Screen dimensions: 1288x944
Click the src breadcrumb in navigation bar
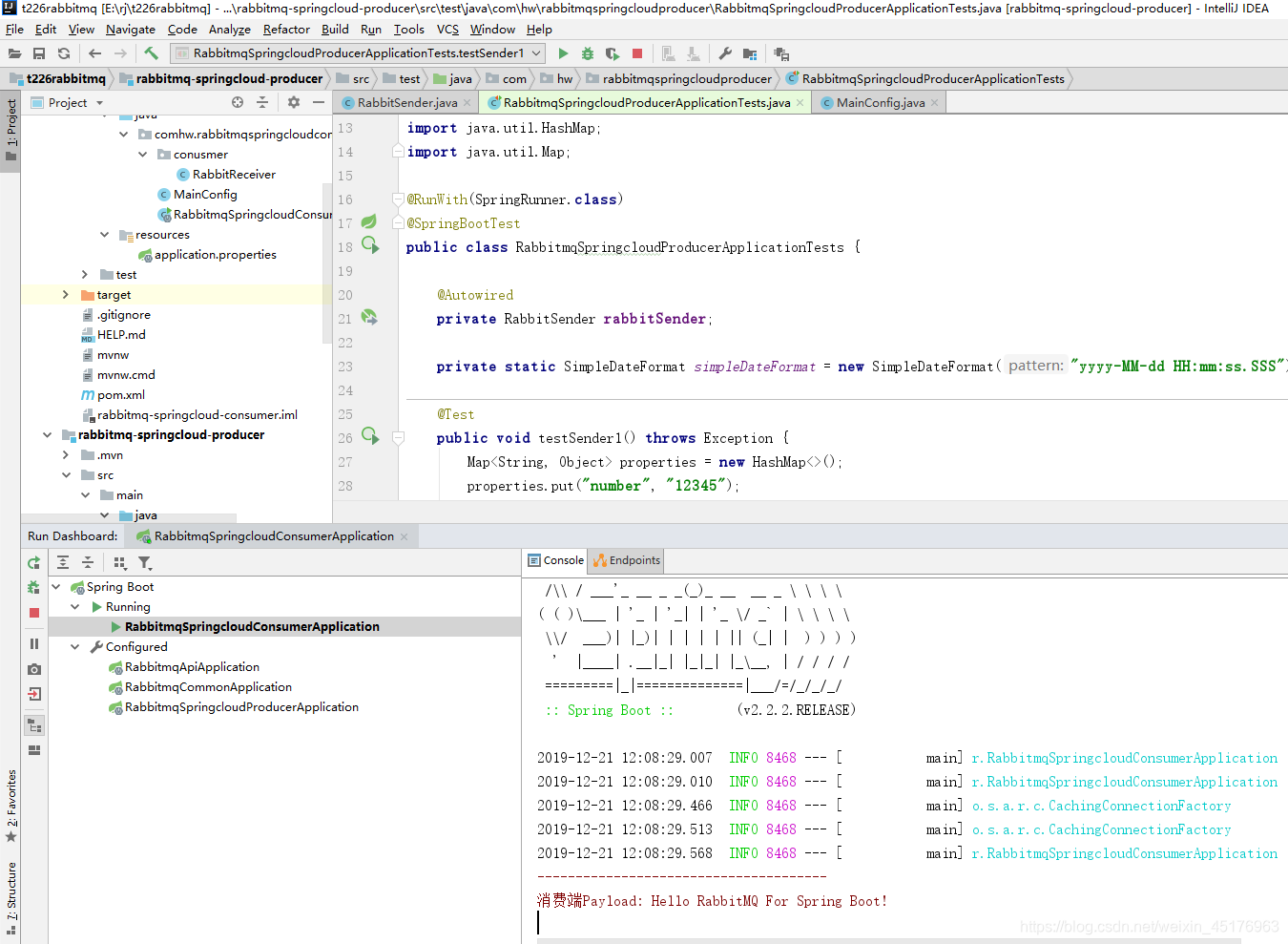pos(353,79)
